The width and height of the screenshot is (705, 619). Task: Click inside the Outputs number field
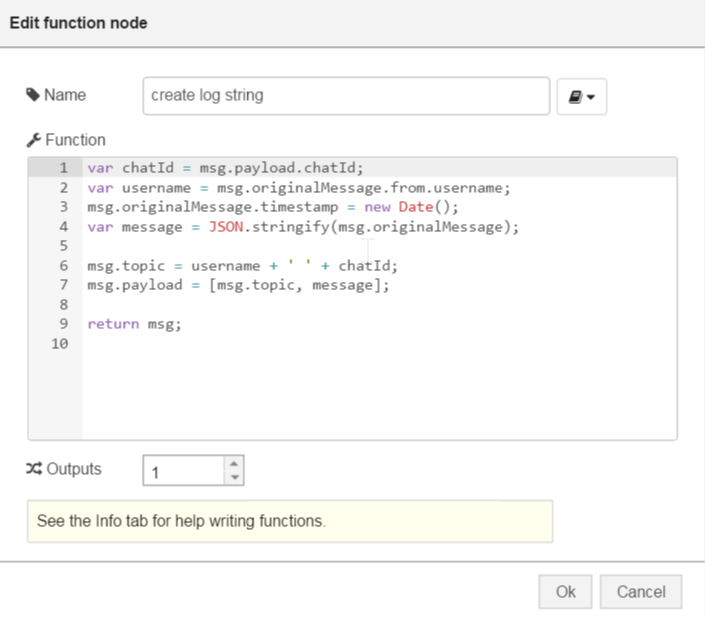tap(184, 471)
